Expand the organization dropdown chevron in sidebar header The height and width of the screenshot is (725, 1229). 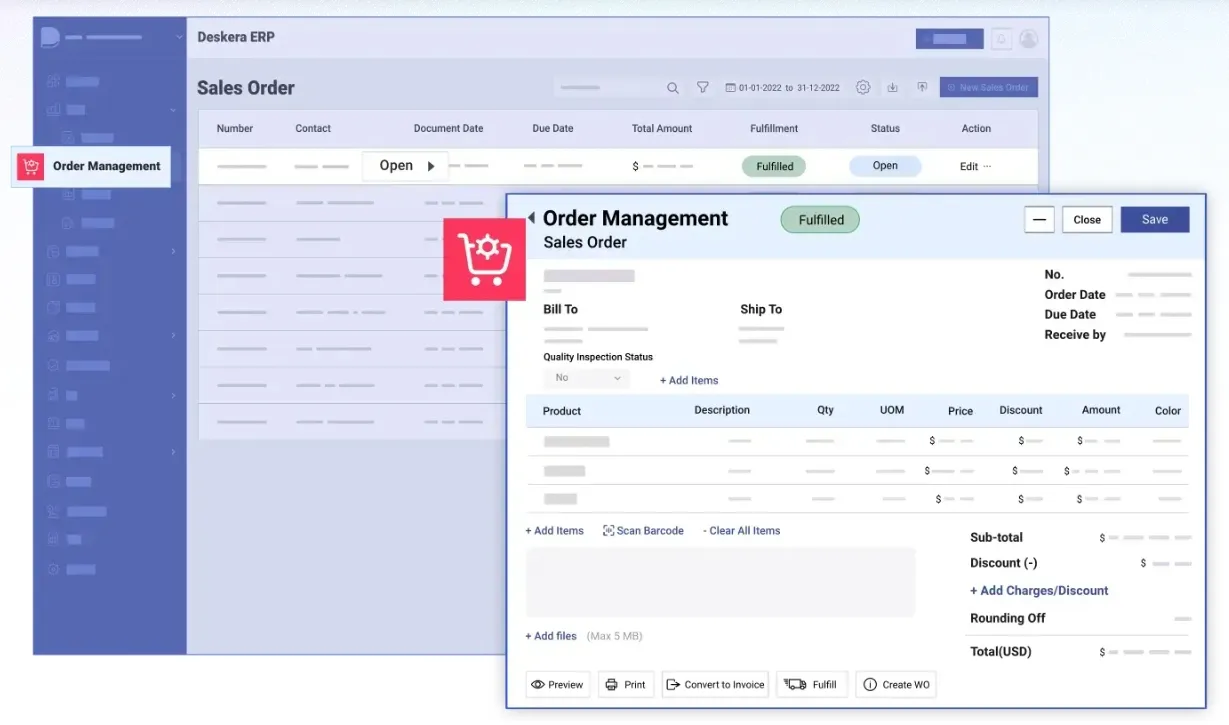pos(179,38)
